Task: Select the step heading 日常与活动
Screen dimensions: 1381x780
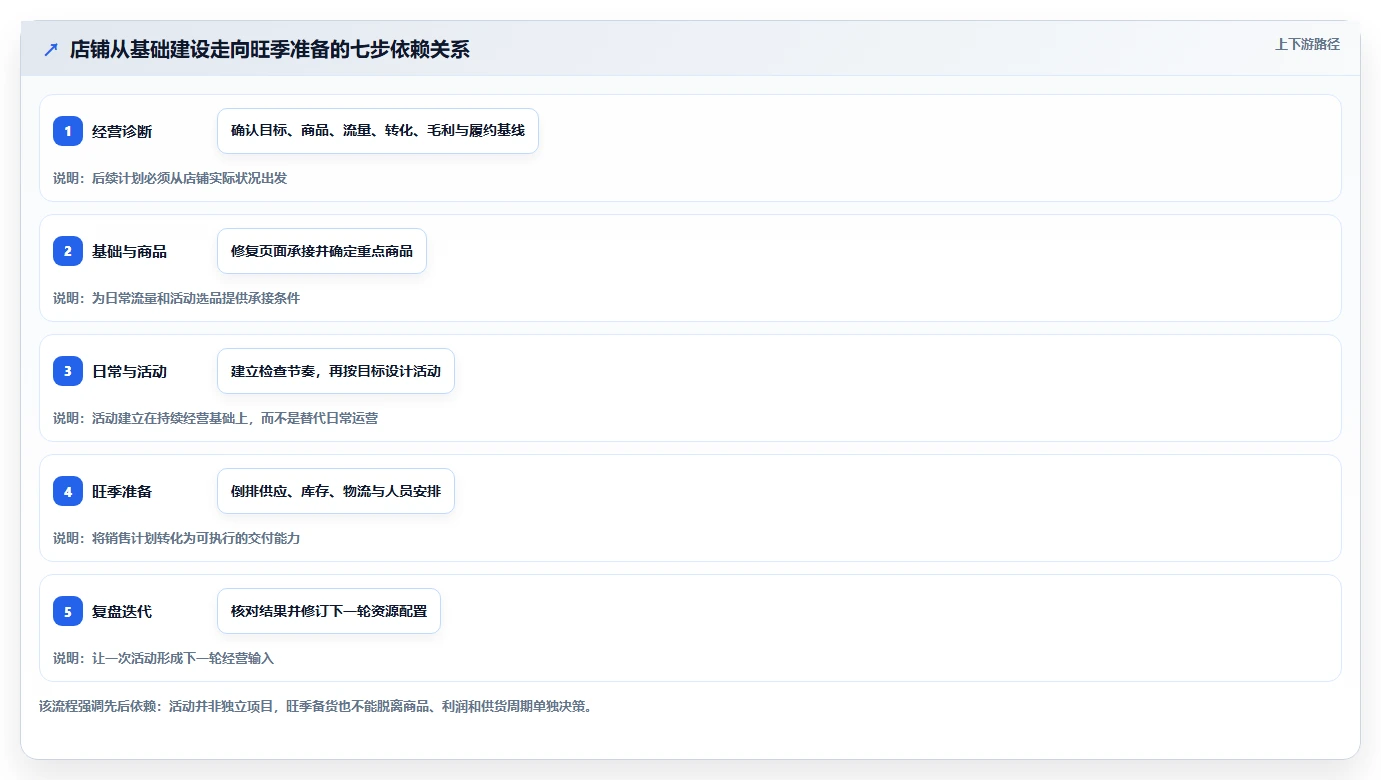Action: coord(129,371)
